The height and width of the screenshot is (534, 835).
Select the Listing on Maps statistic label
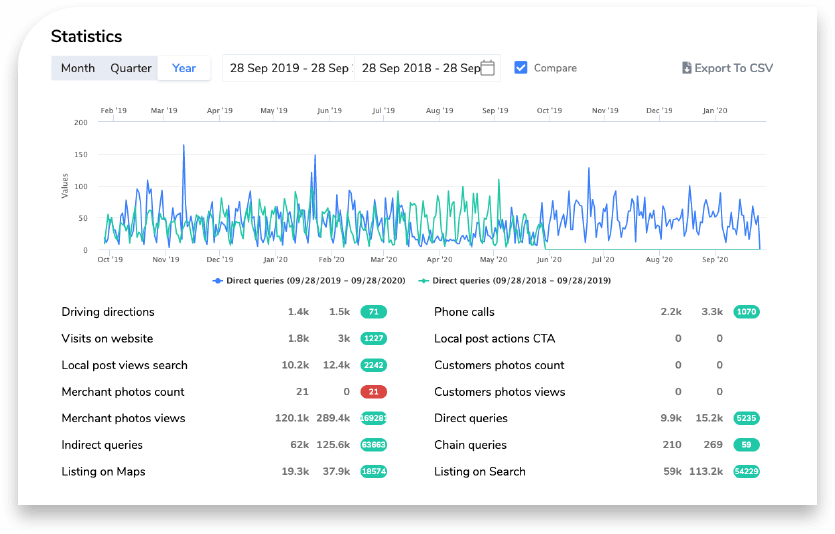(103, 471)
